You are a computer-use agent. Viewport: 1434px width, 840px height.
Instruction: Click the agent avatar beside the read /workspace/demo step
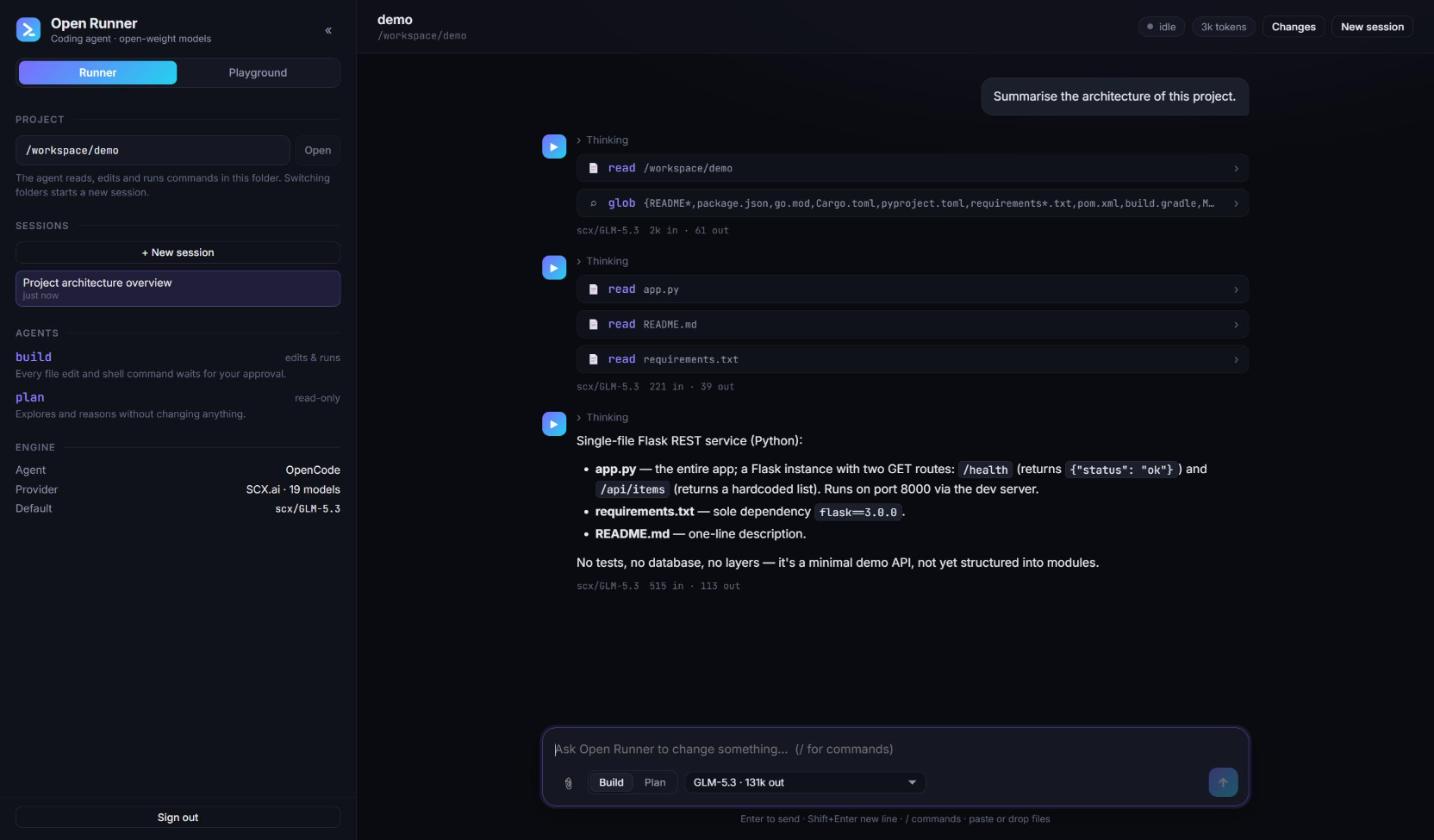pos(554,147)
